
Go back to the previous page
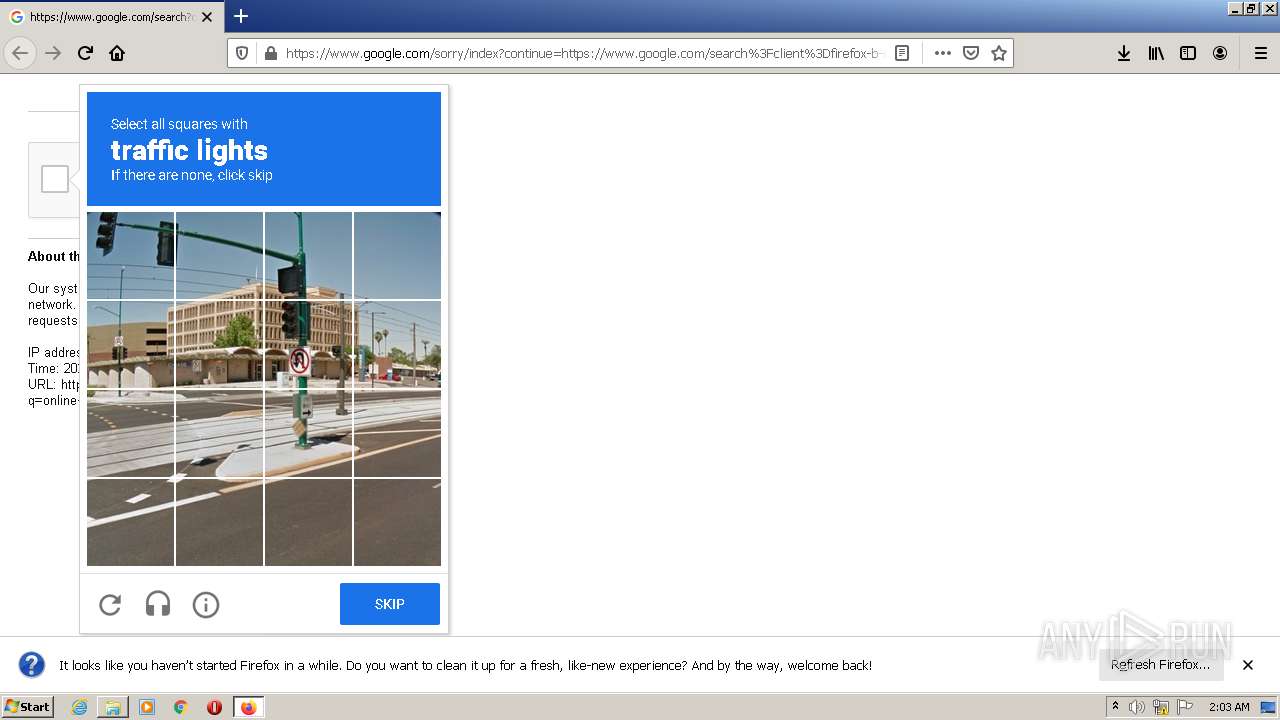point(20,53)
